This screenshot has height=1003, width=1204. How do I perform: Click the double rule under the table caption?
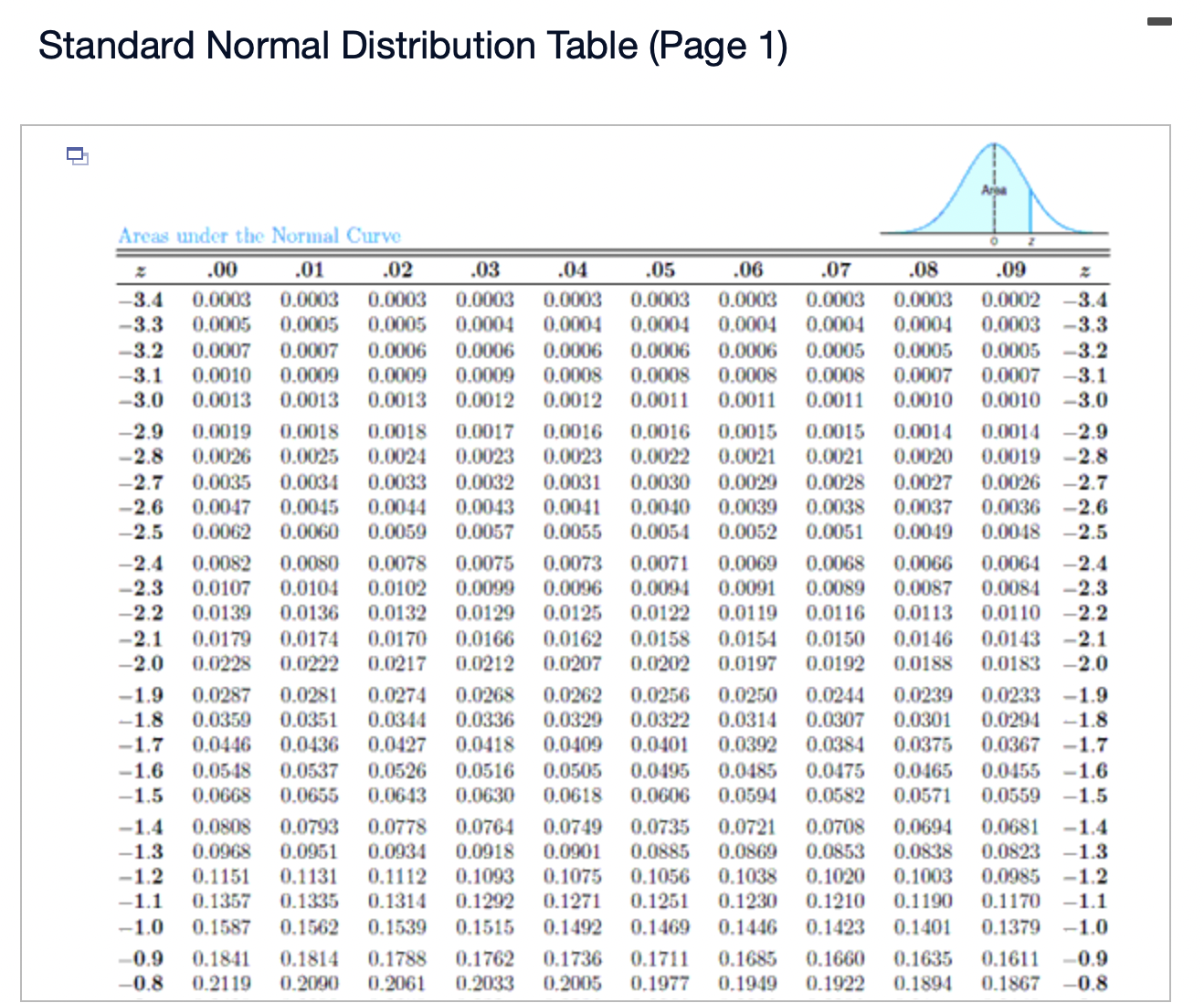click(x=612, y=250)
